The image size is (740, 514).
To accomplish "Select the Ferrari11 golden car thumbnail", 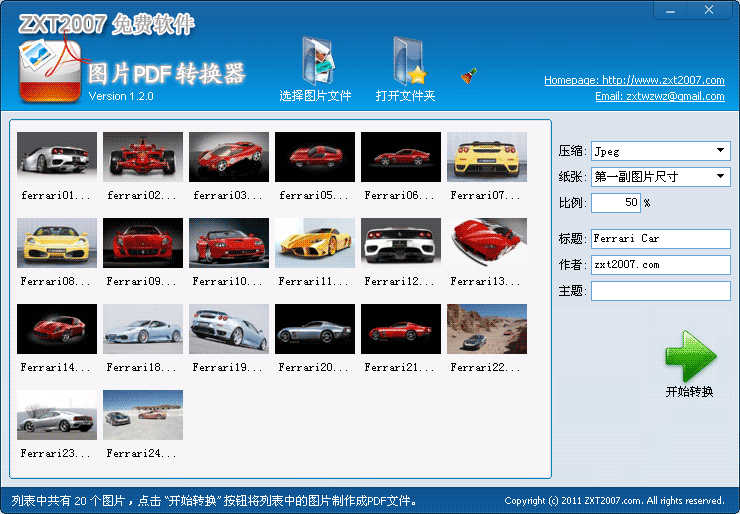I will point(315,243).
